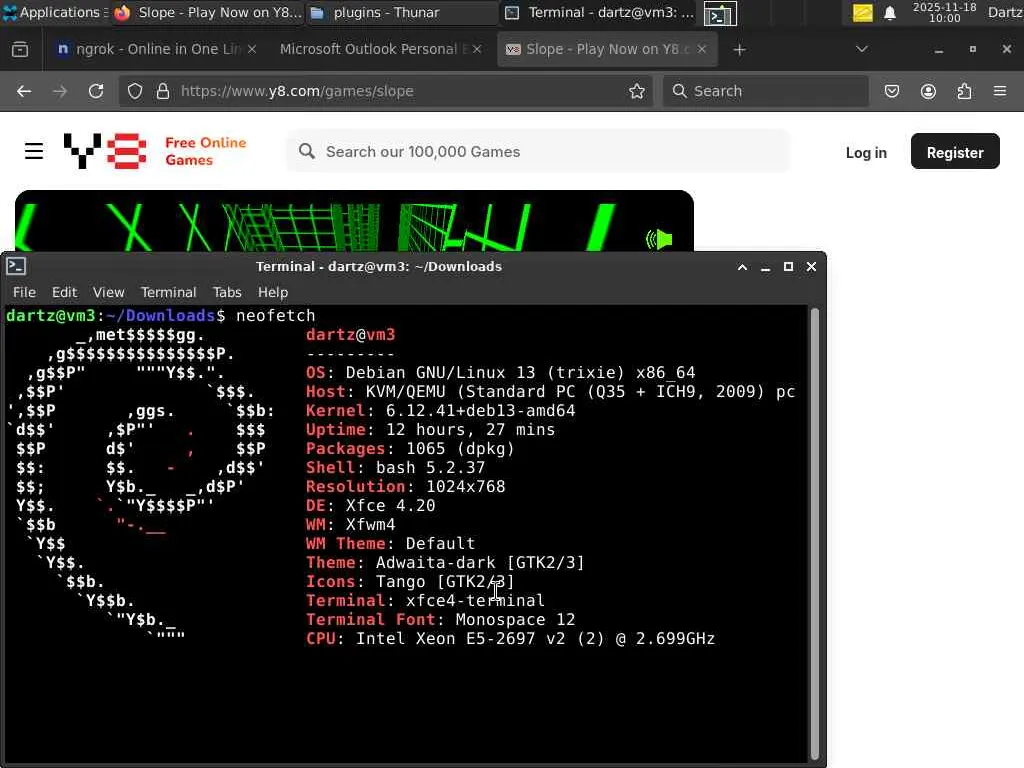Open the notification bell icon
1024x768 pixels.
(x=889, y=12)
